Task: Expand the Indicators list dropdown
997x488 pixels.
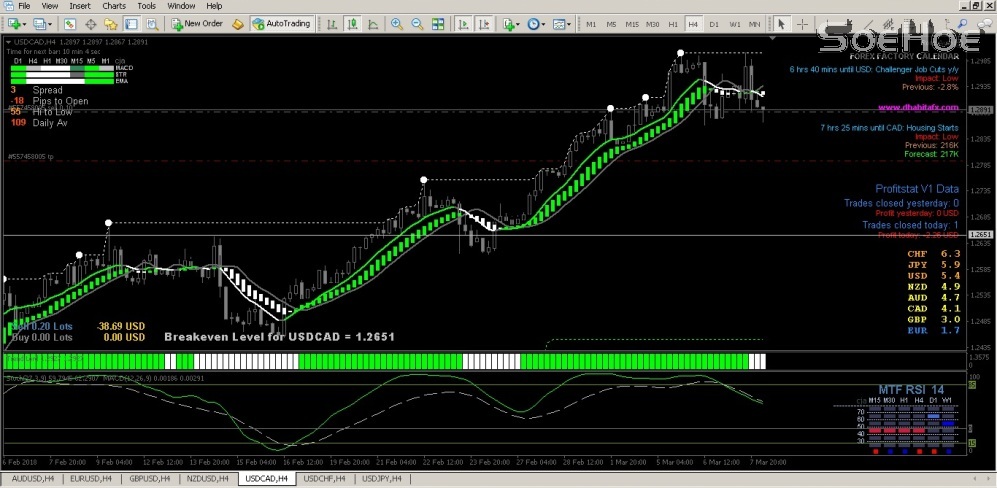Action: click(520, 23)
